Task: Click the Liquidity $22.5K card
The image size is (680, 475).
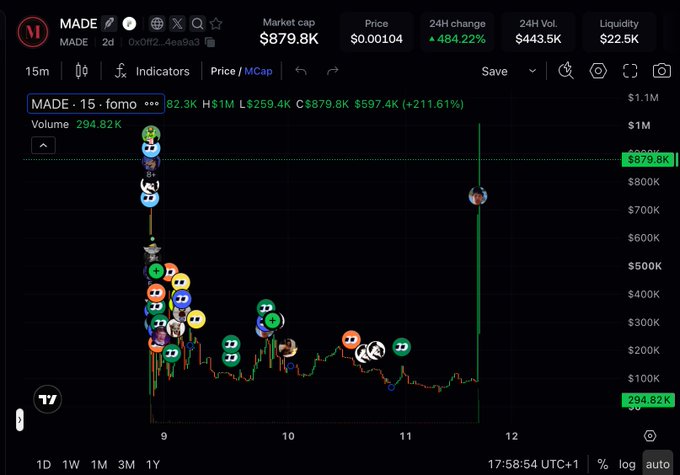Action: point(619,32)
